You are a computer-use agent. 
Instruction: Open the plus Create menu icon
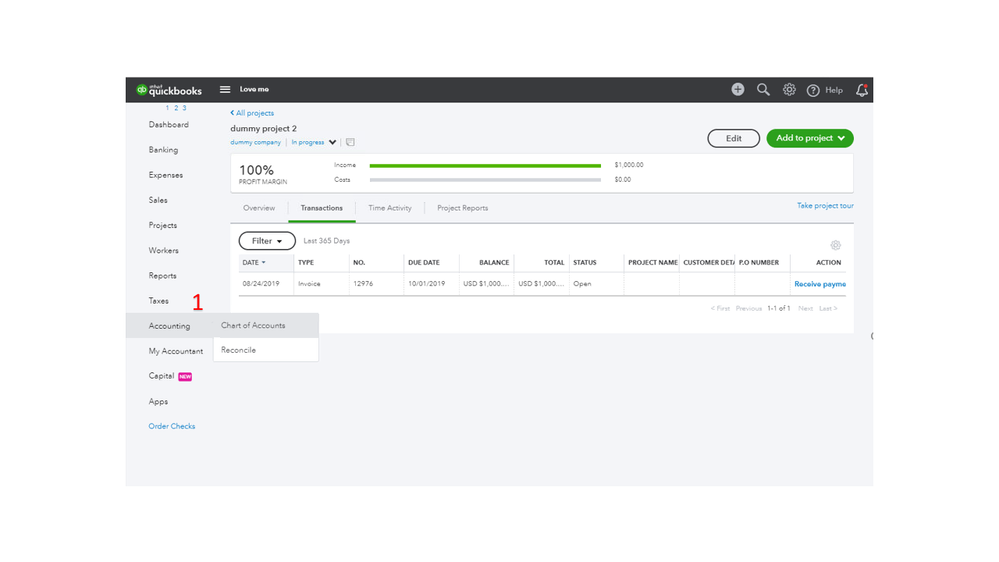pyautogui.click(x=738, y=89)
